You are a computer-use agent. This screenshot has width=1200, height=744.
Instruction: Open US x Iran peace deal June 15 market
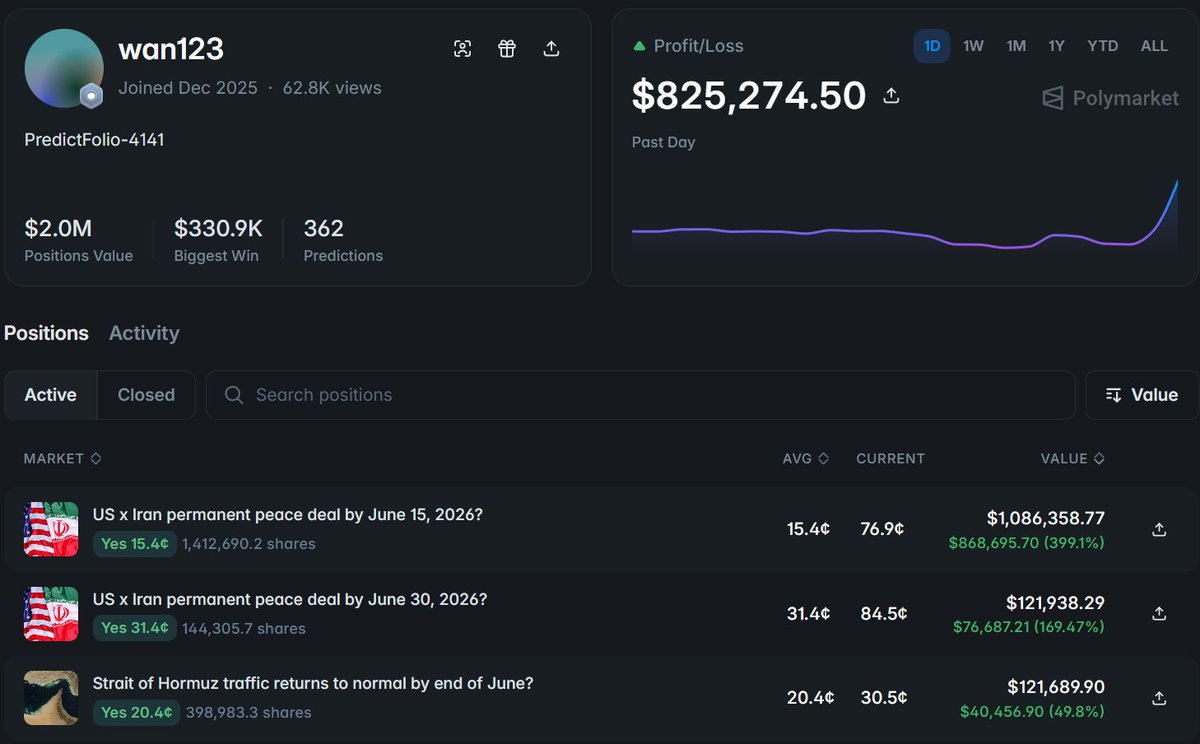click(288, 515)
